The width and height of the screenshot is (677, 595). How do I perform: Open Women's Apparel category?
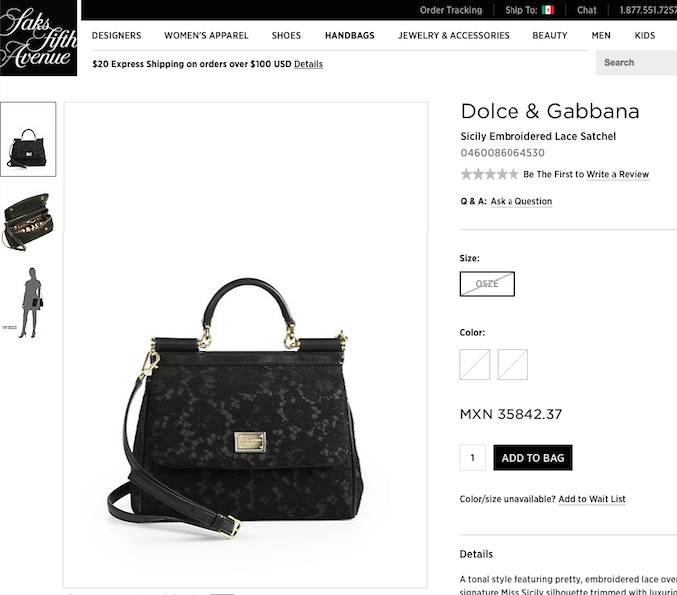click(206, 35)
